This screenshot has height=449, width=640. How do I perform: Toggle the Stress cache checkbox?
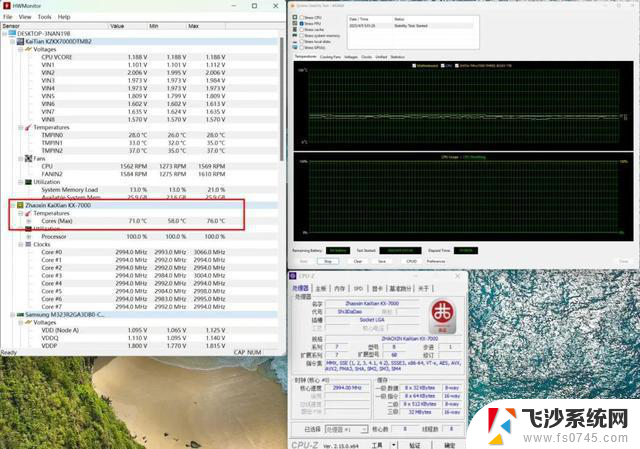(302, 29)
